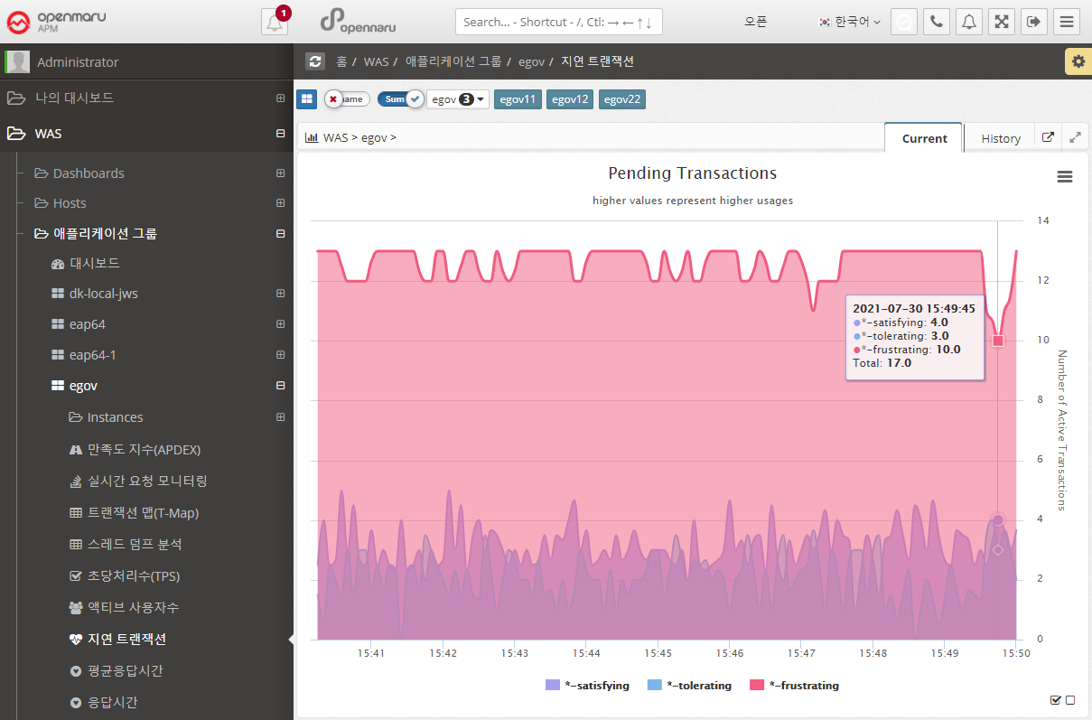The width and height of the screenshot is (1092, 720).
Task: Click the *-frustrating legend color swatch
Action: click(x=757, y=685)
